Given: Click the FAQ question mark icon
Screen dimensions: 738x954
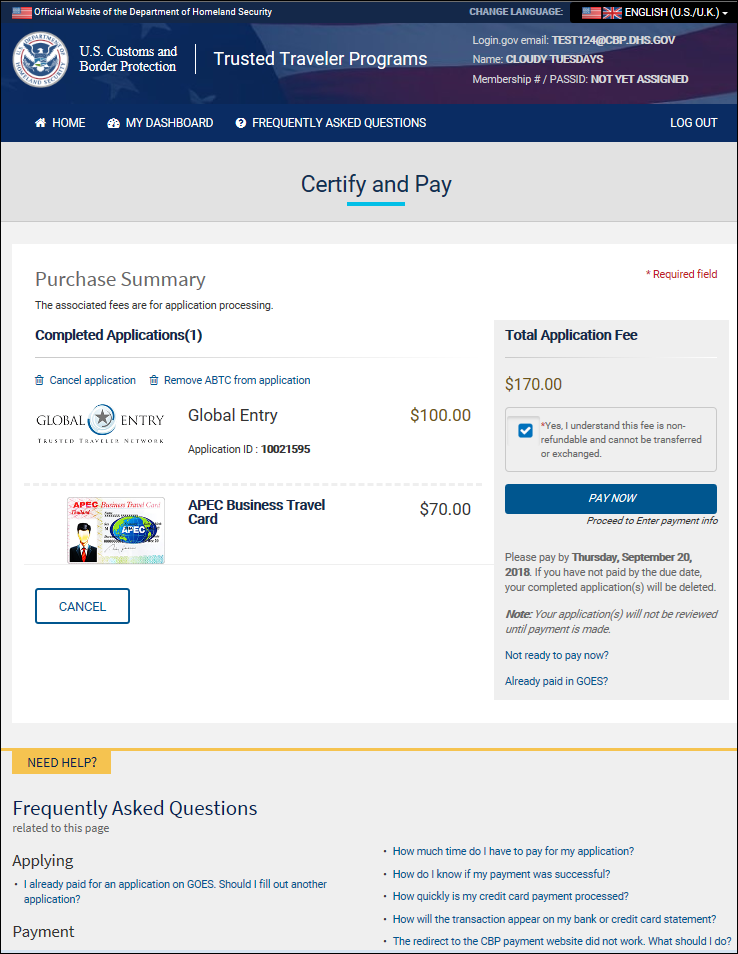Looking at the screenshot, I should [241, 123].
